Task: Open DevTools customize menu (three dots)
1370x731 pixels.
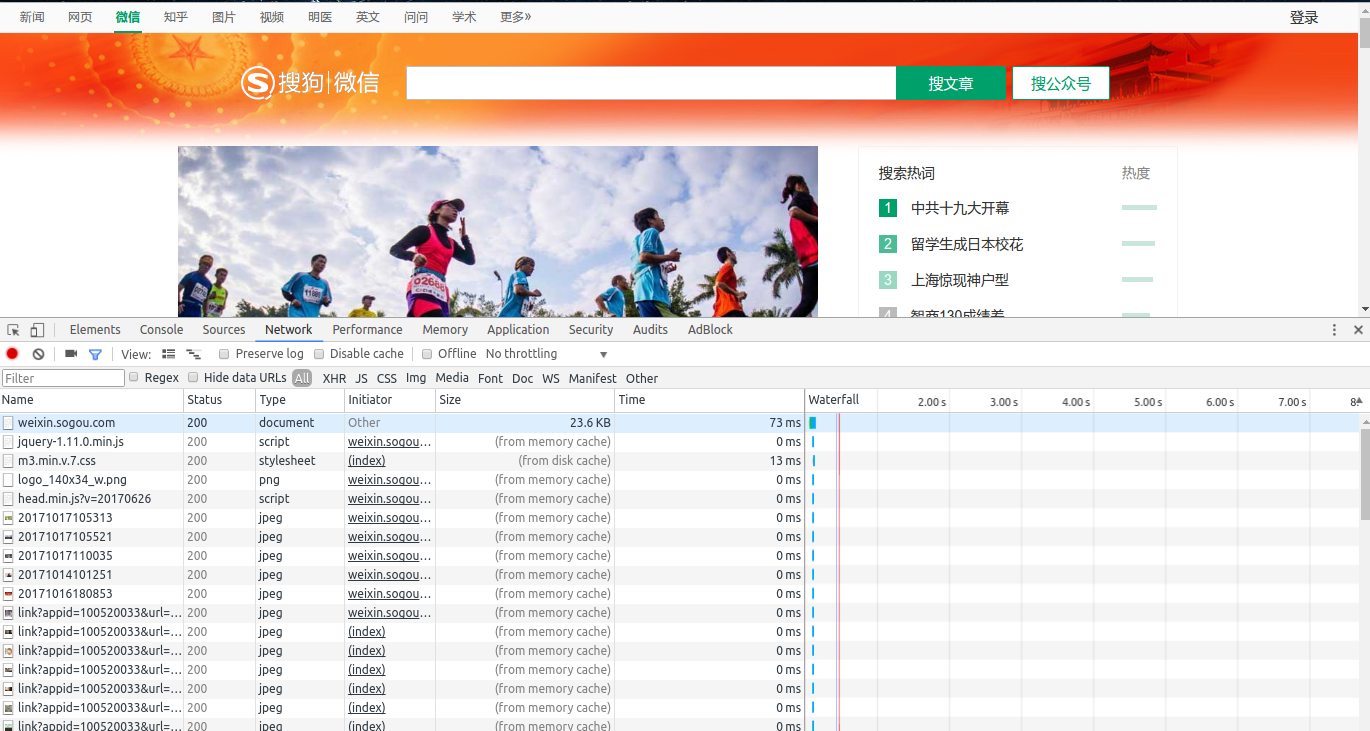Action: tap(1334, 330)
